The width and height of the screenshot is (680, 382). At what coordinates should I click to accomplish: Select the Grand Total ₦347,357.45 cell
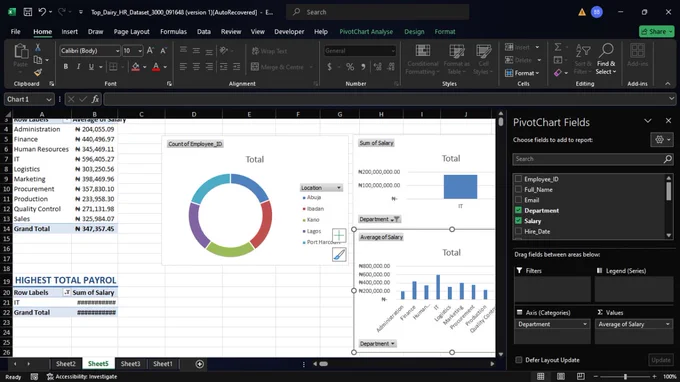click(94, 229)
